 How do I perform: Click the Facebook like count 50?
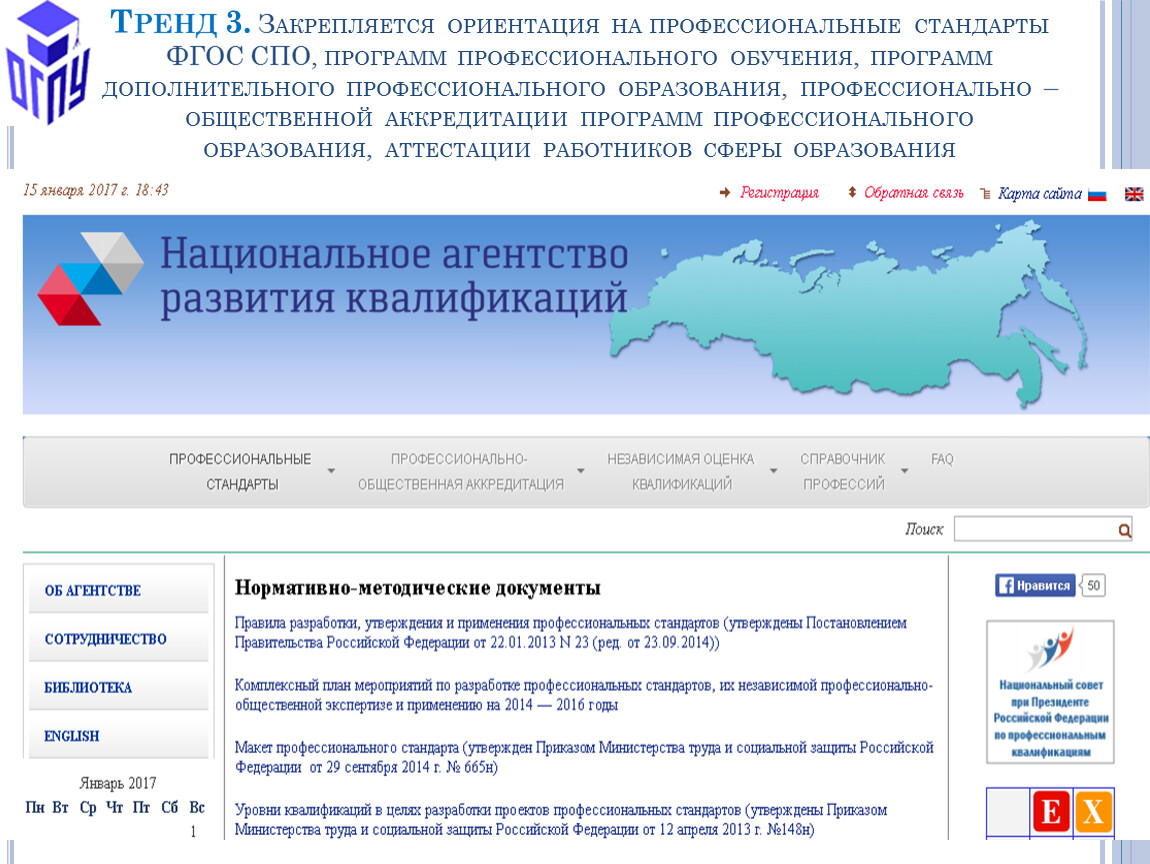(x=1093, y=585)
